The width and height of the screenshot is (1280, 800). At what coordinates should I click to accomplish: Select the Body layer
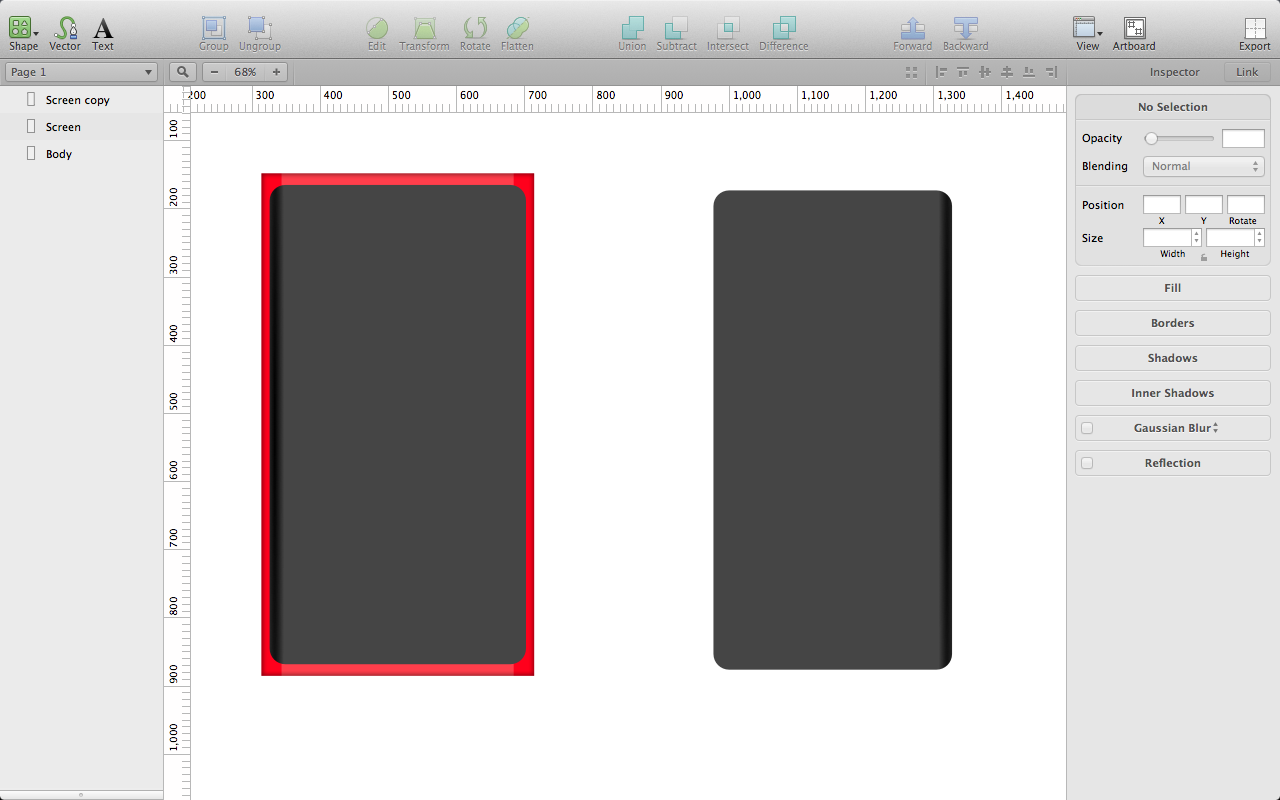(58, 153)
